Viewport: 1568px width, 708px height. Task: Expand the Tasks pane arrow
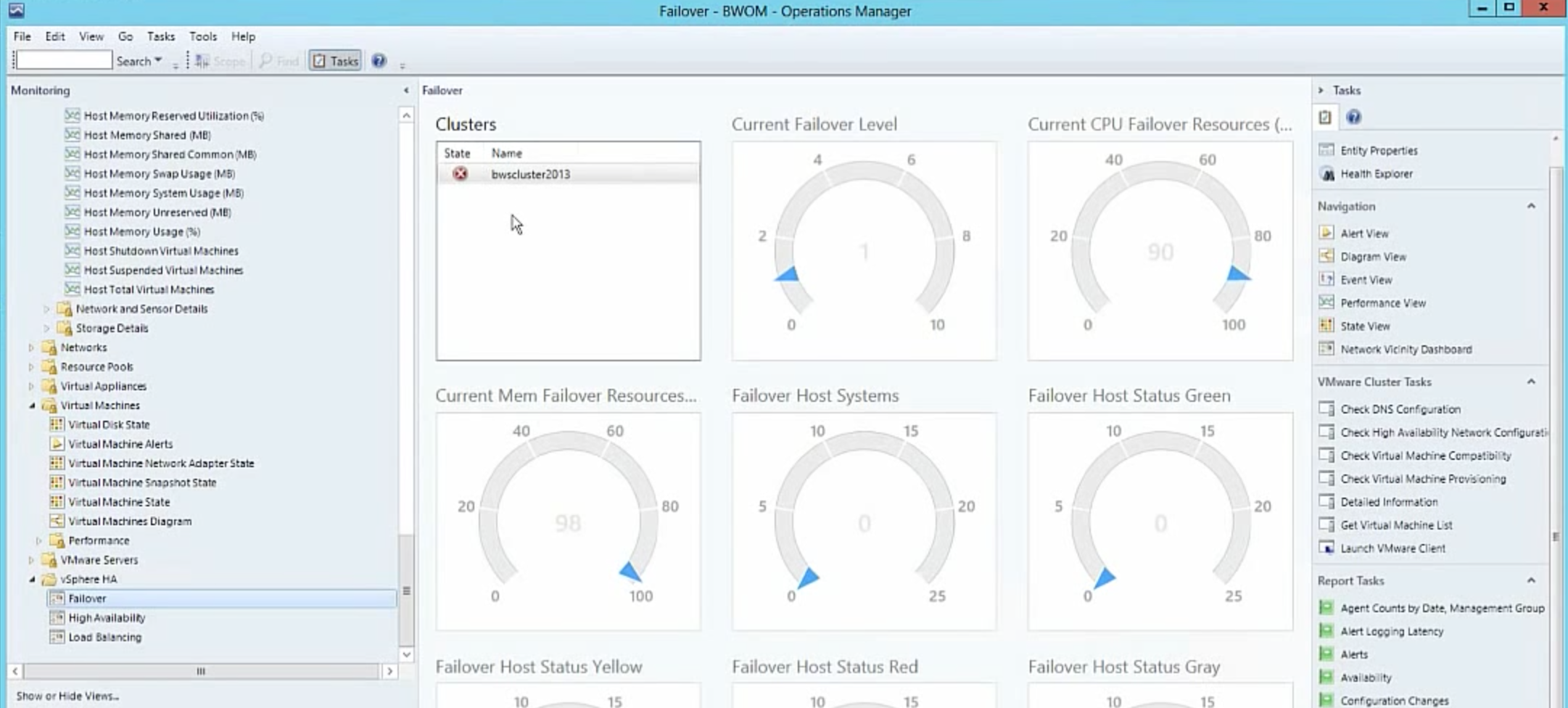pos(1321,90)
